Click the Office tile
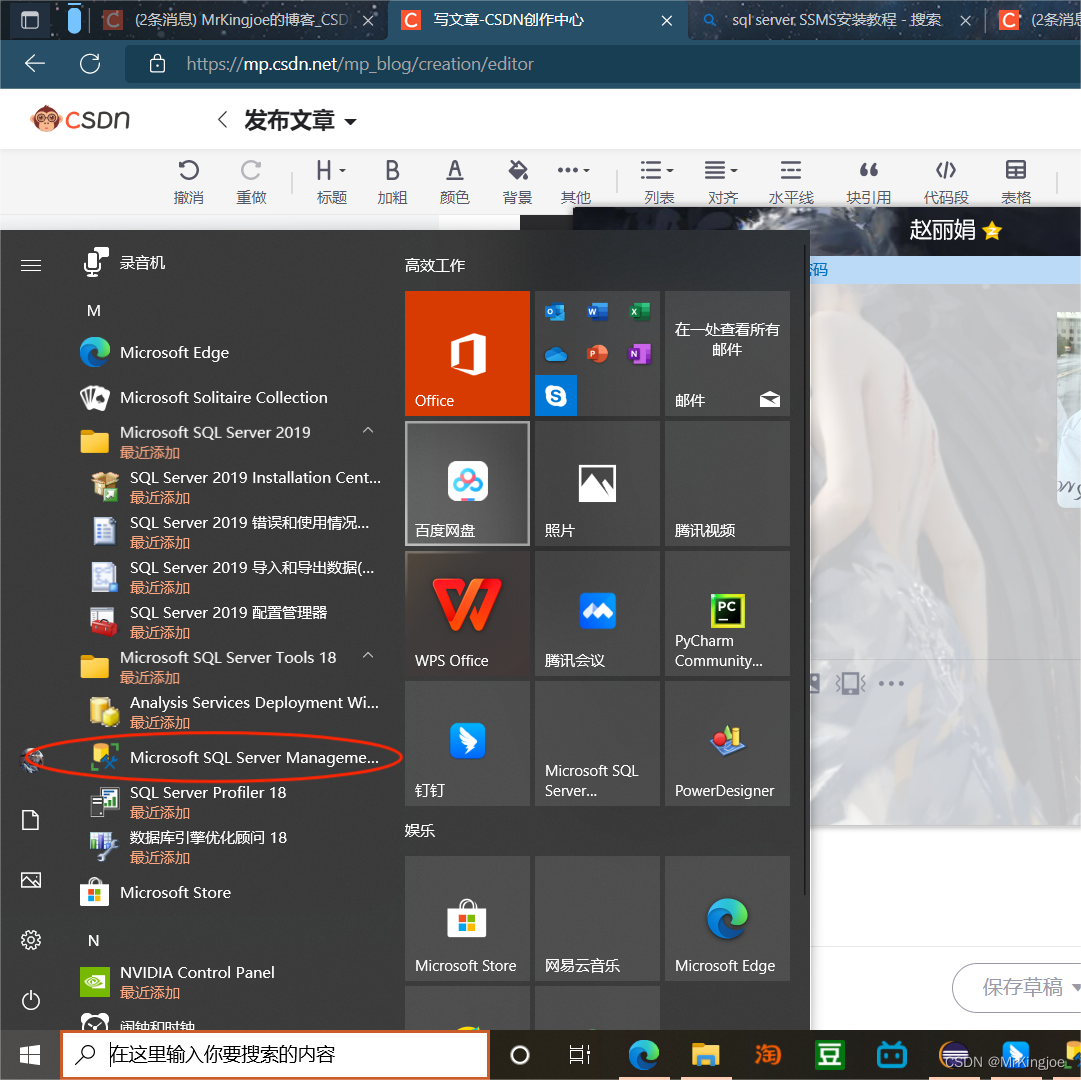 click(x=467, y=353)
